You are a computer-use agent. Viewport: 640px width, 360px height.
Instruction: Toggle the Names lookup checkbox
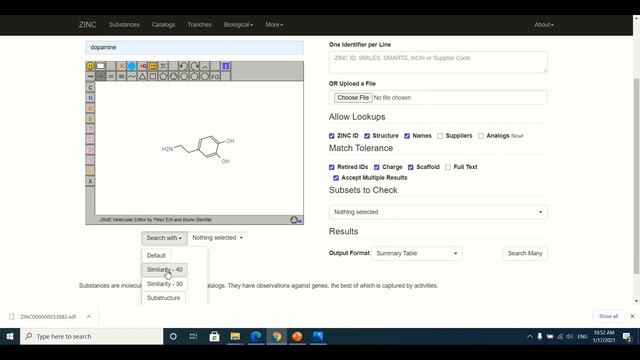click(407, 136)
